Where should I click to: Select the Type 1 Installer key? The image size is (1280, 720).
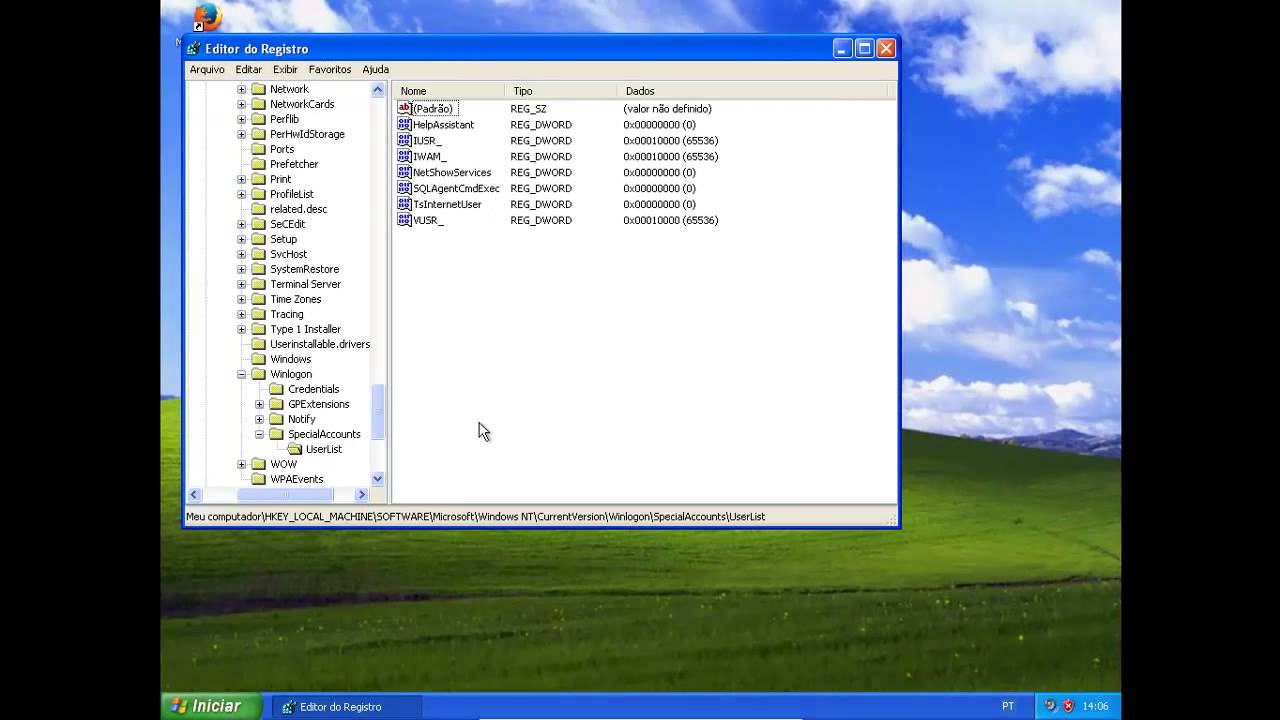tap(305, 329)
